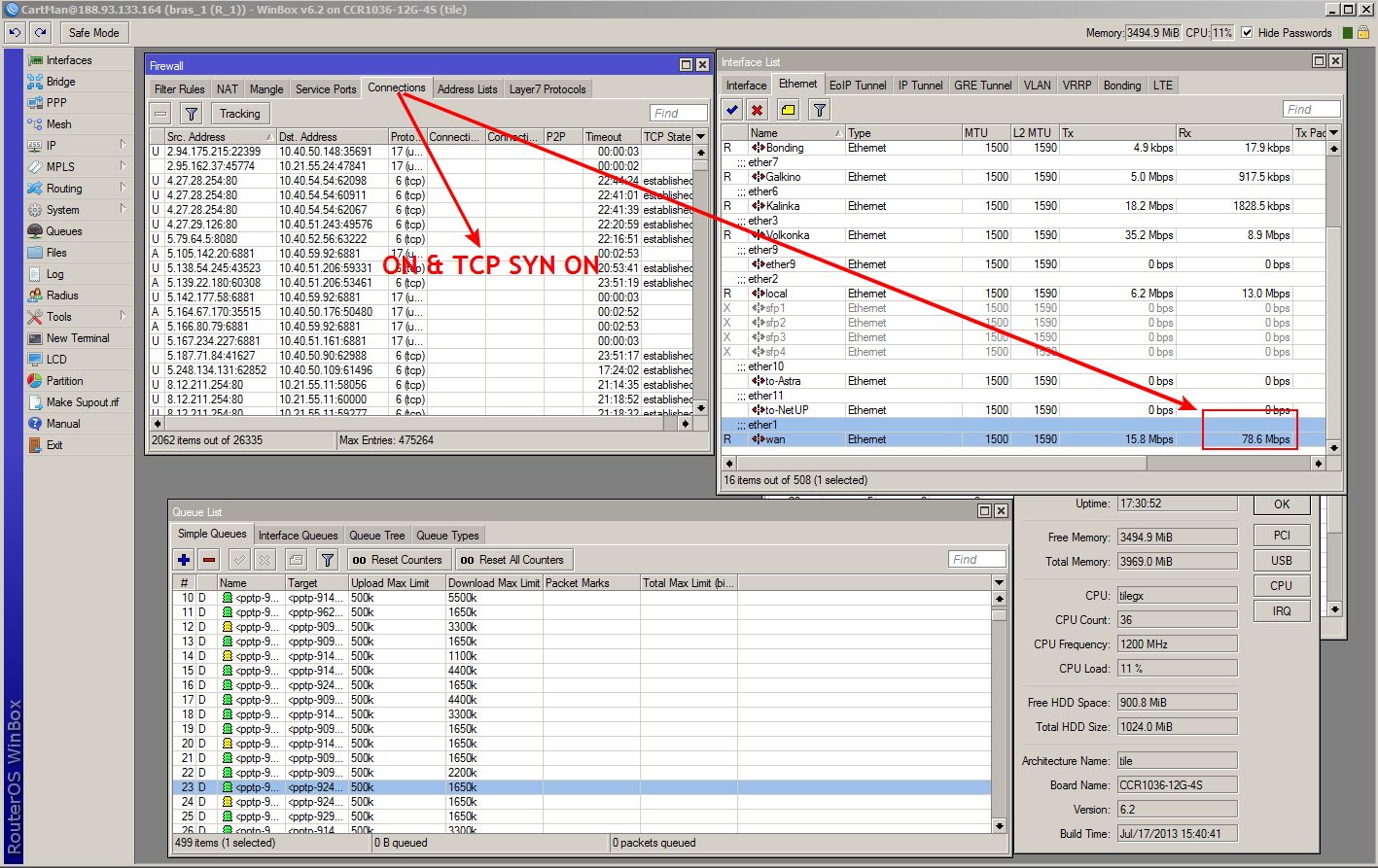Open Queue Tree tab in Queue List
1378x868 pixels.
[x=377, y=536]
